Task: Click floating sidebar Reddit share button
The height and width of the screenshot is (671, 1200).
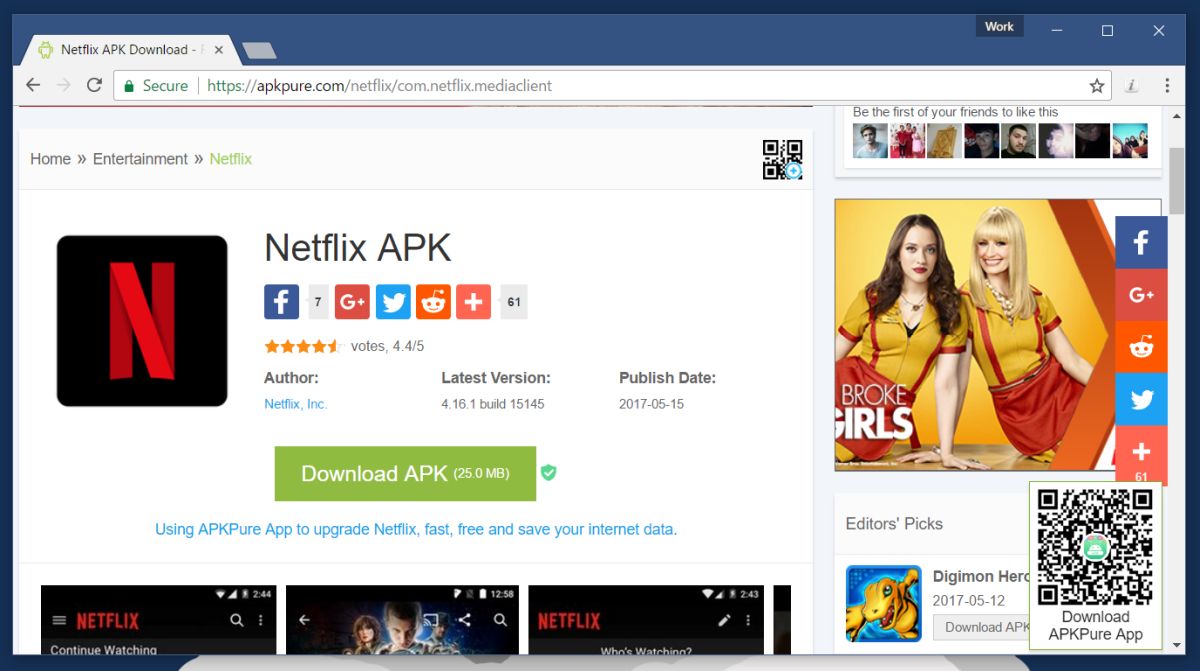Action: [1141, 347]
